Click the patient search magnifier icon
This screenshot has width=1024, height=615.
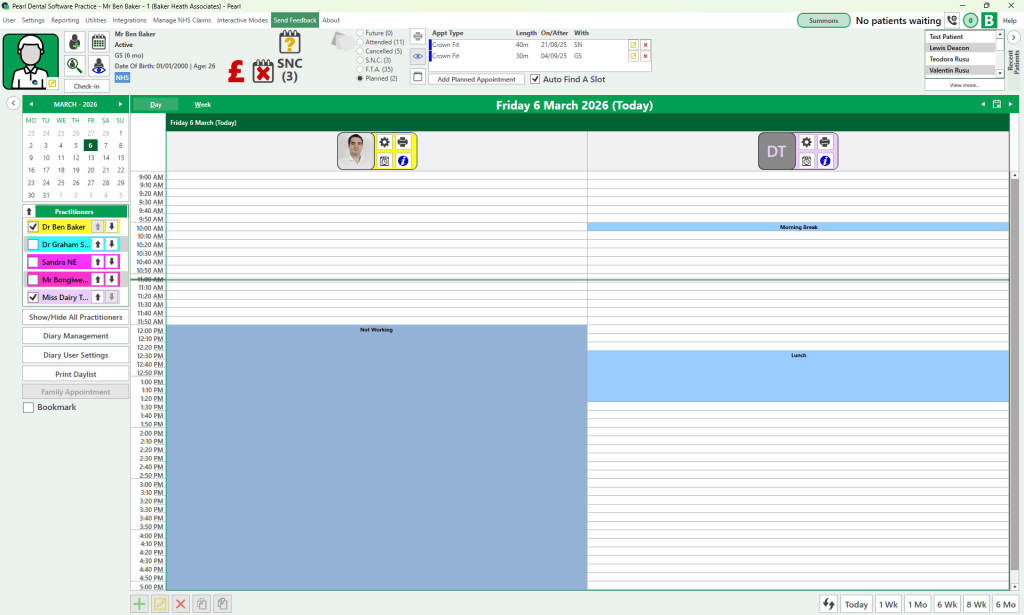tap(75, 65)
